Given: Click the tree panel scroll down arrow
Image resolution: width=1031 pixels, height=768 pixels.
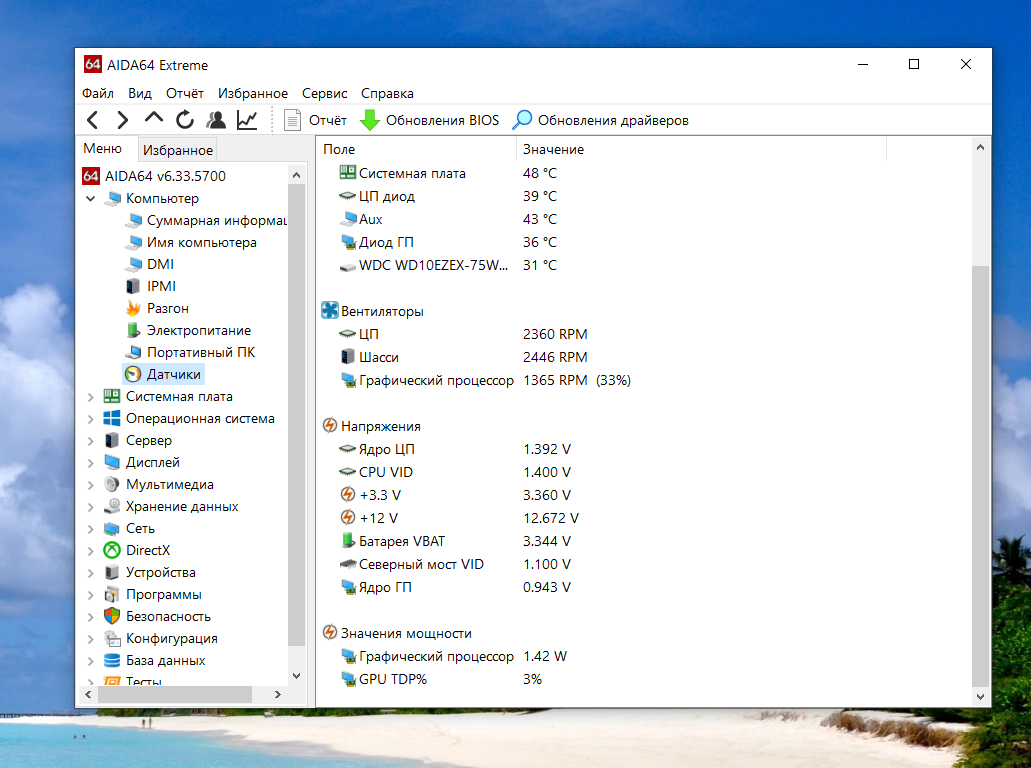Looking at the screenshot, I should tap(296, 676).
